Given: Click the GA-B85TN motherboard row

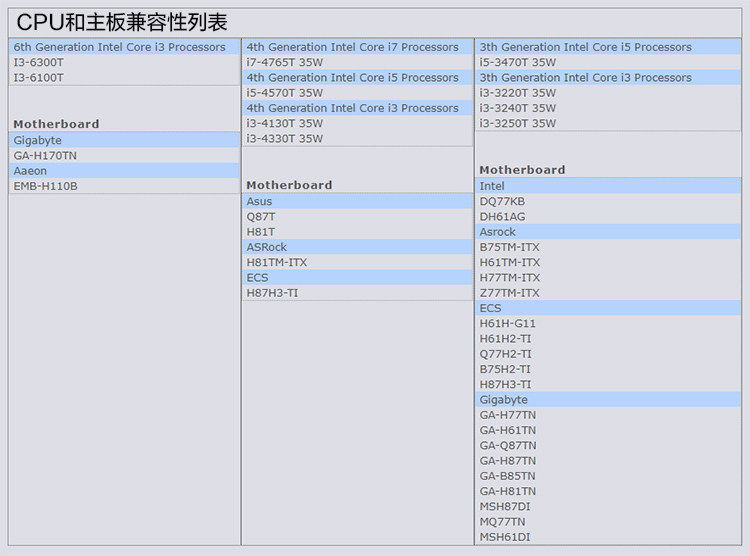Looking at the screenshot, I should pos(608,477).
